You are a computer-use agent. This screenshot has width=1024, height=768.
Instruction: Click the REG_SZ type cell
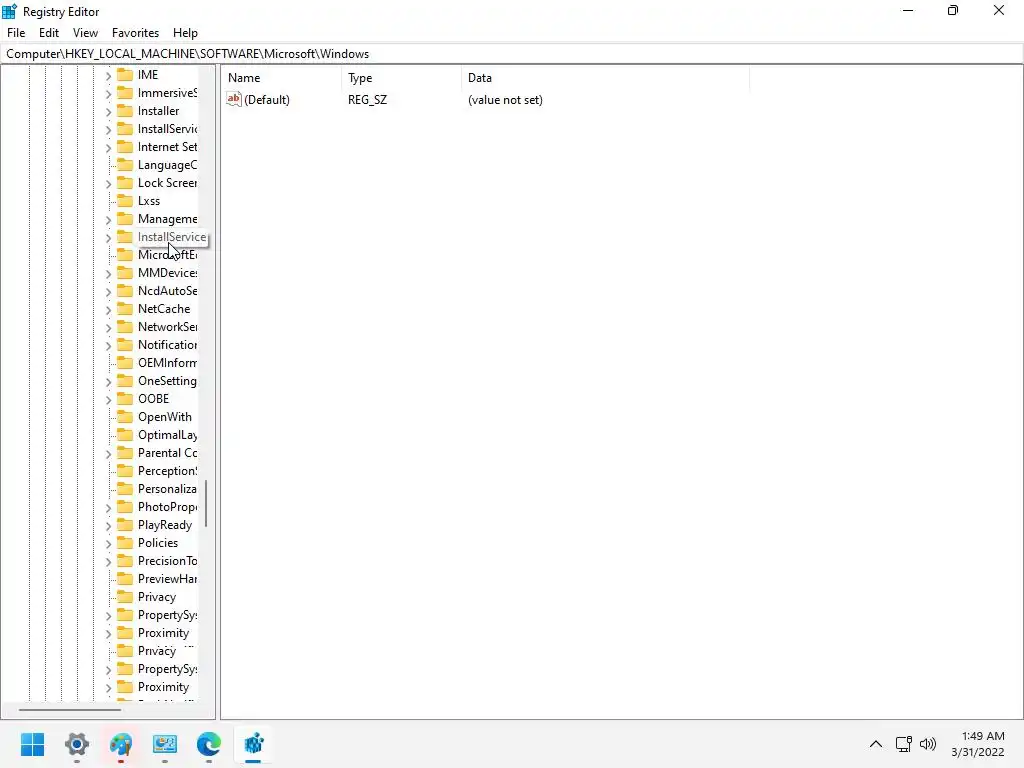(368, 100)
